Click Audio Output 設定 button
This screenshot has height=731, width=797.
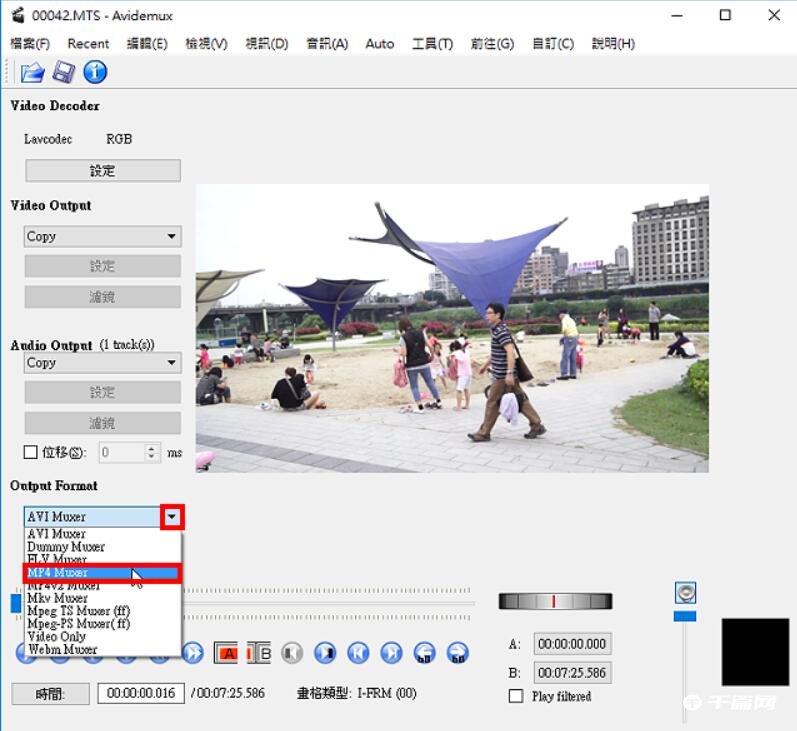point(103,392)
